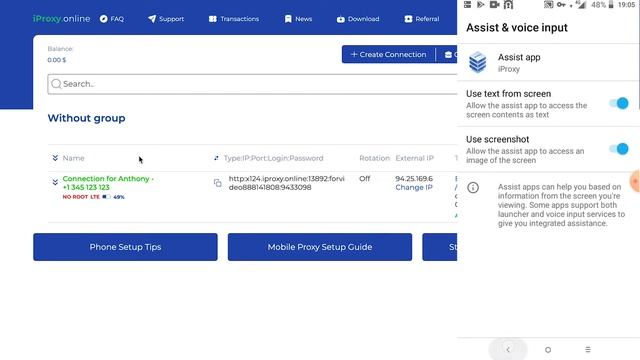Viewport: 640px width, 360px height.
Task: Click the info icon in assist settings
Action: [x=473, y=187]
